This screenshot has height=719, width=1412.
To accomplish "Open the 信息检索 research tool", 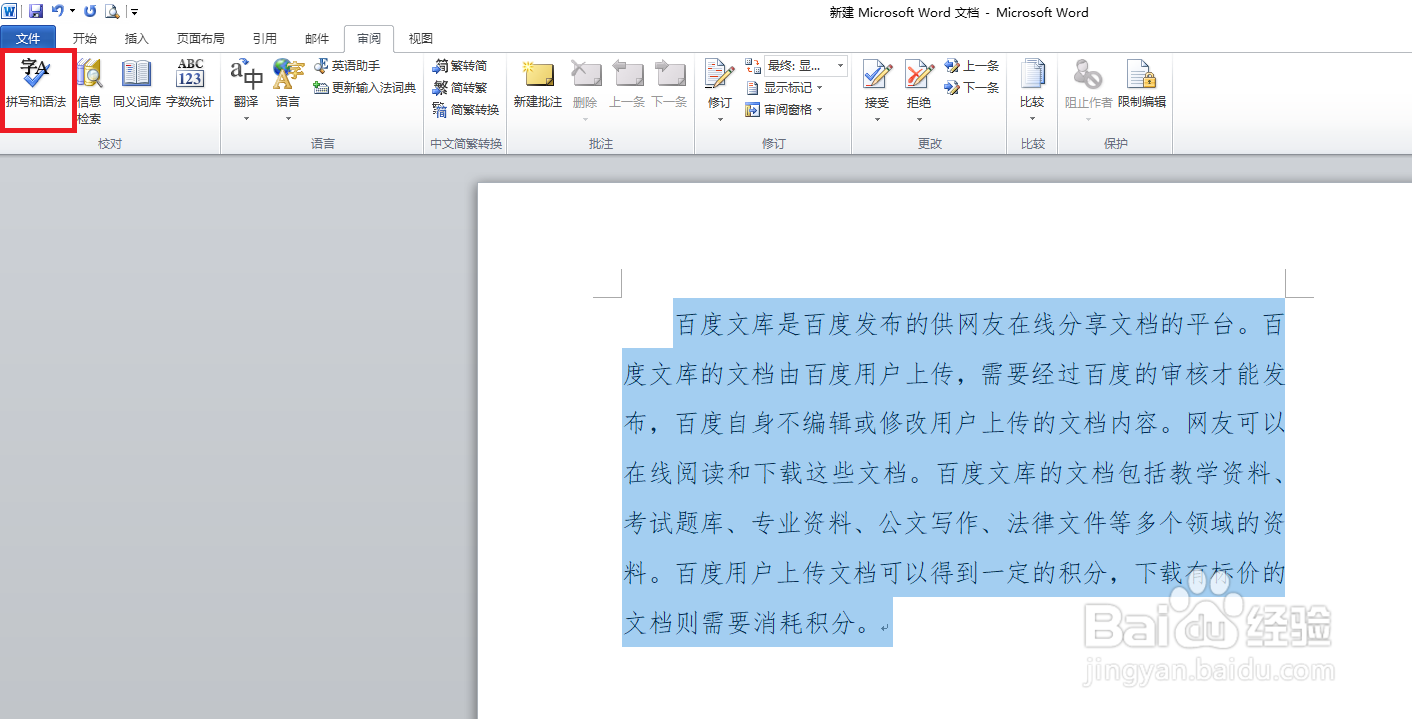I will (89, 91).
